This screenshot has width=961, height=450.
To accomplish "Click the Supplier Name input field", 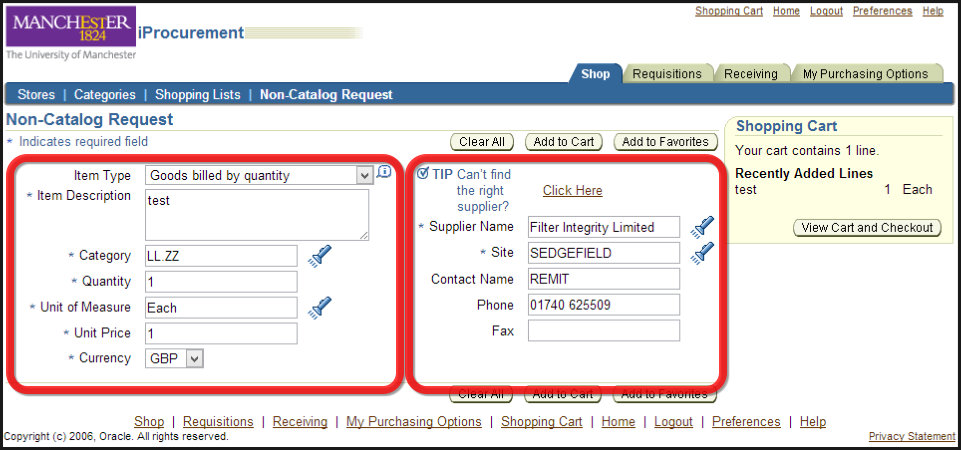I will (604, 227).
